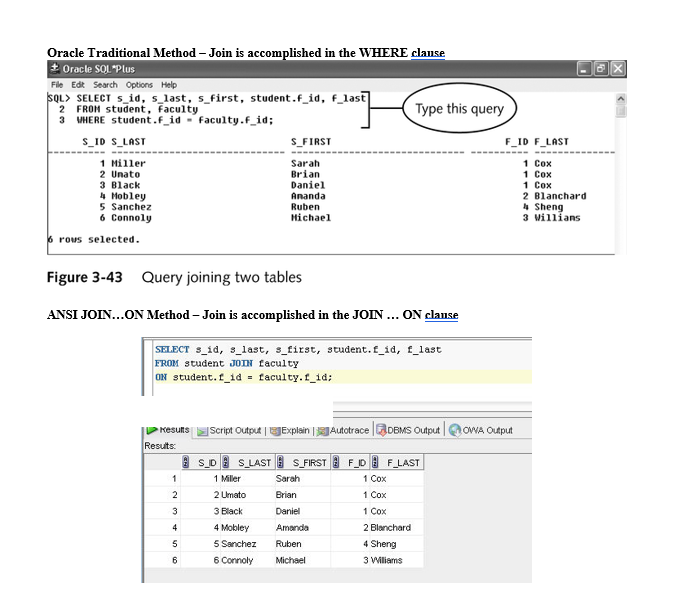Click Williams in SQL*Plus output
Viewport: 677px width, 598px height.
click(x=557, y=218)
